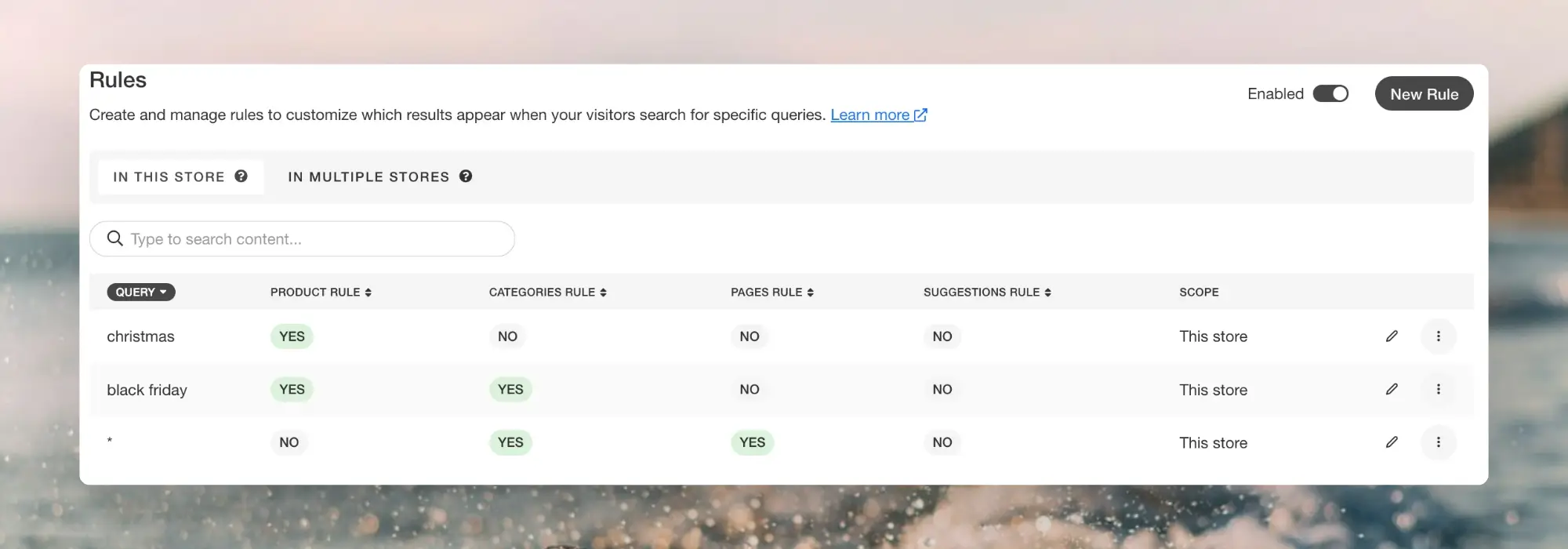Click the pencil icon for the asterisk rule
The width and height of the screenshot is (1568, 549).
pos(1392,442)
